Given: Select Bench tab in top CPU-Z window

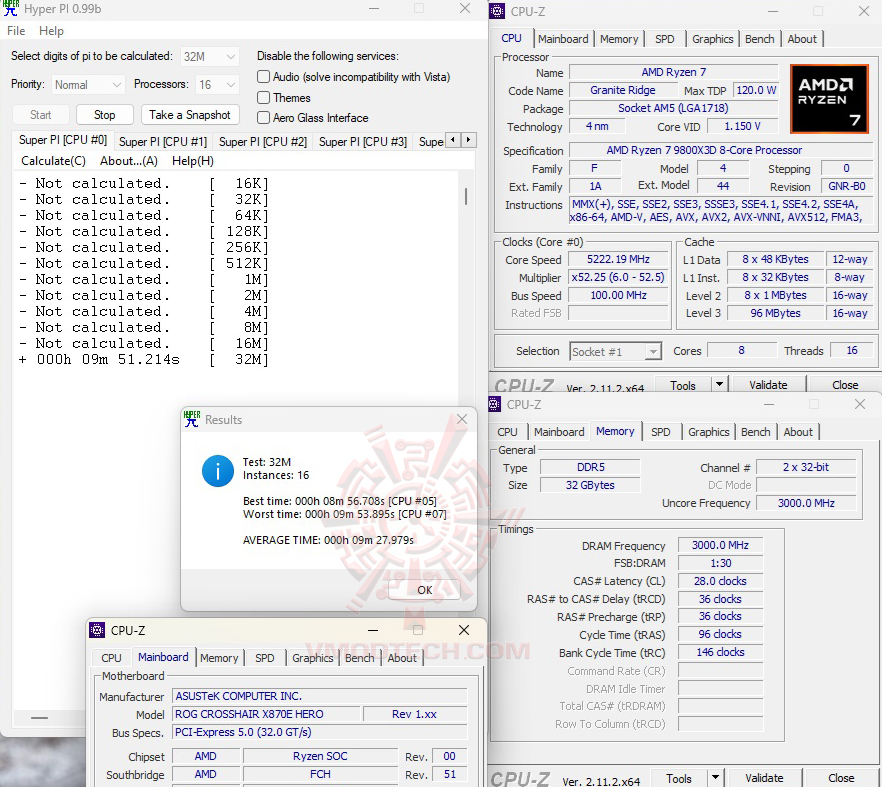Looking at the screenshot, I should [759, 39].
